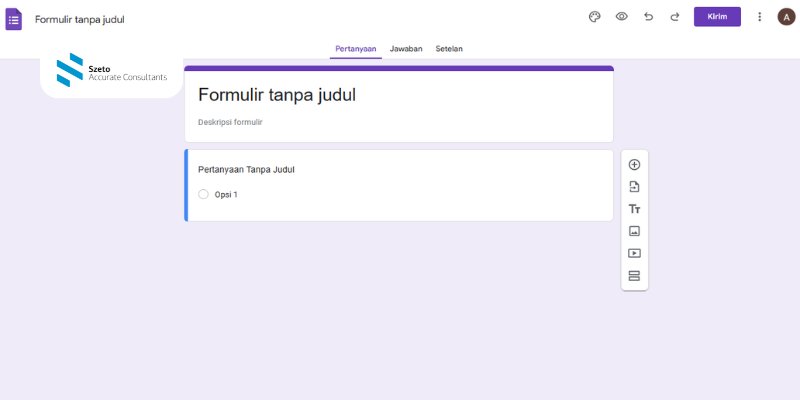Open the account avatar labeled A
Viewport: 800px width, 400px height.
click(x=786, y=17)
